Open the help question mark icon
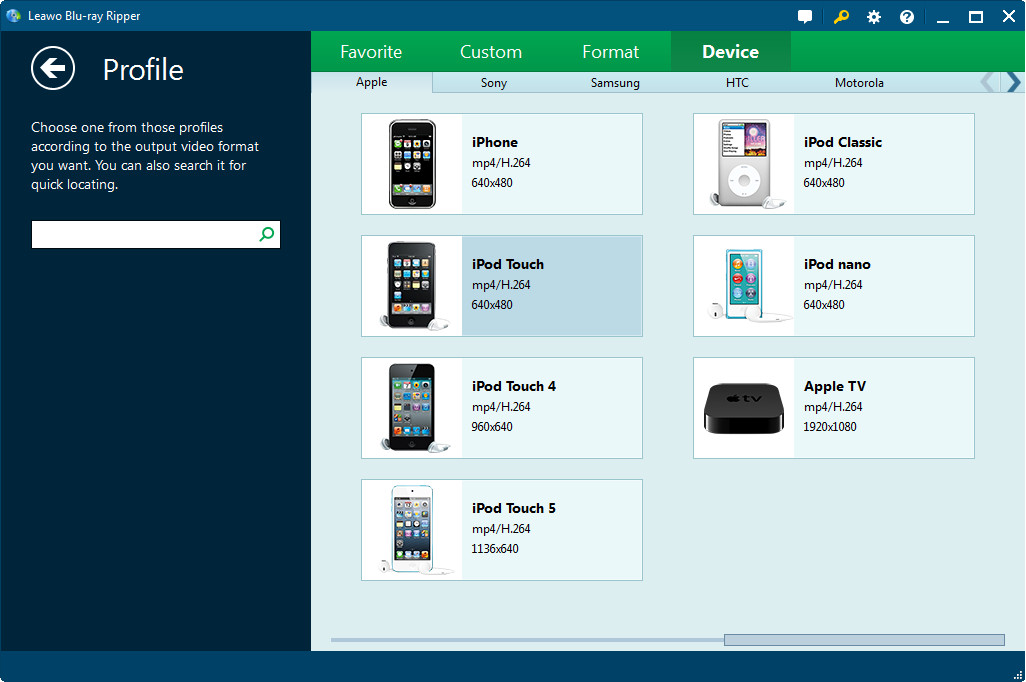 pos(907,17)
